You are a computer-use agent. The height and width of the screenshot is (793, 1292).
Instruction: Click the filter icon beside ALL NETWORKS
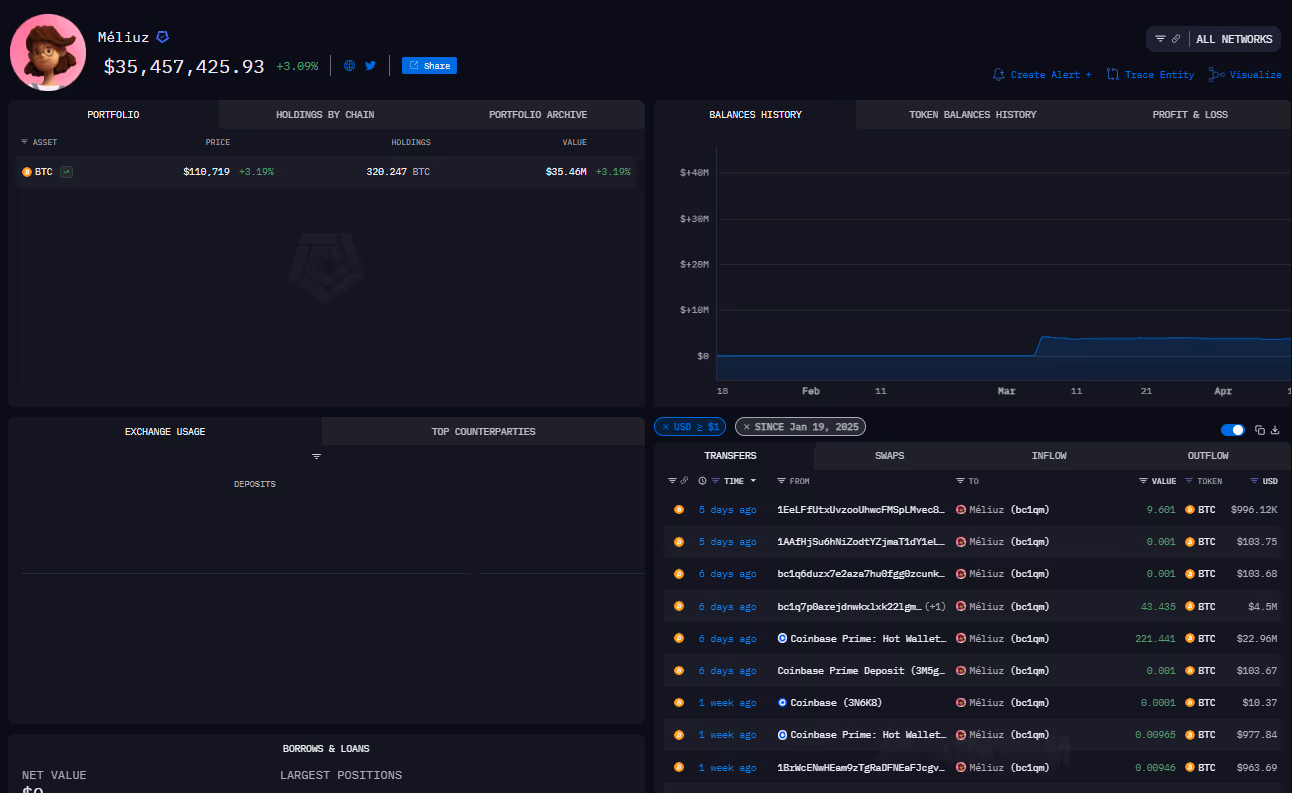(1160, 39)
